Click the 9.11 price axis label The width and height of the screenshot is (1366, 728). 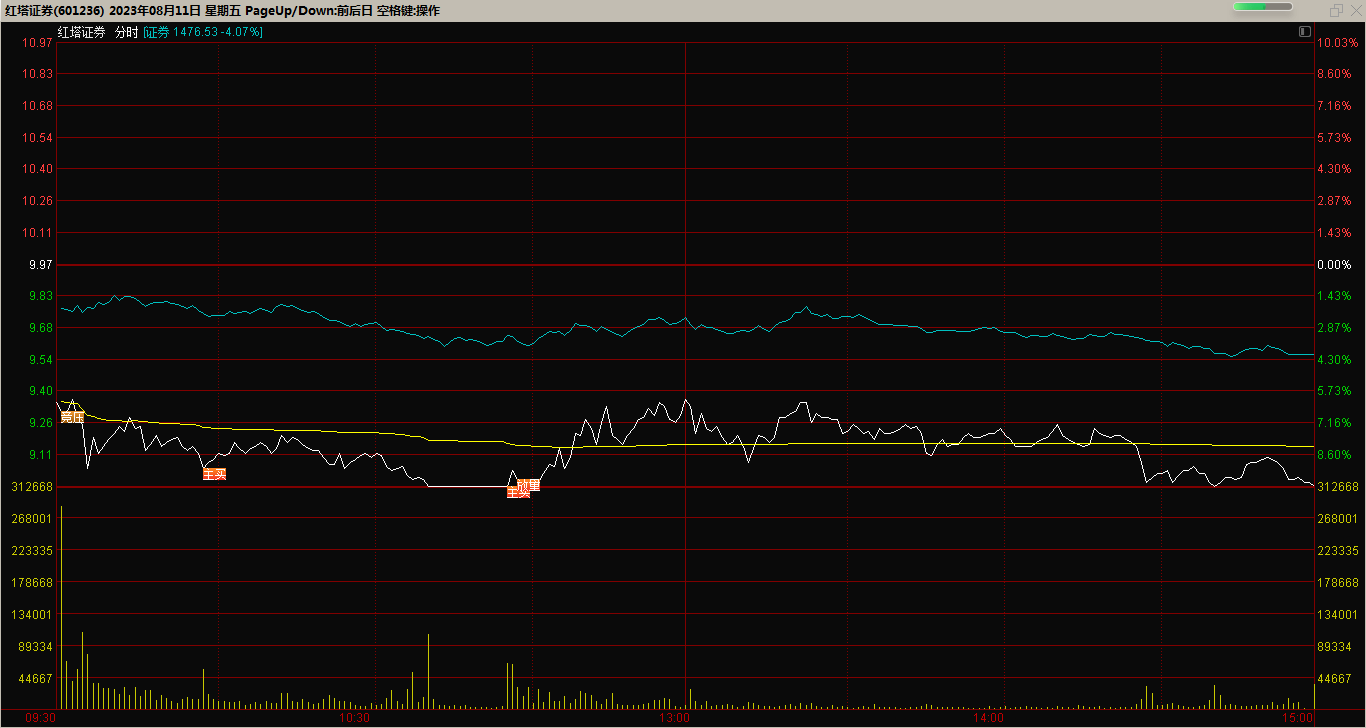(43, 455)
